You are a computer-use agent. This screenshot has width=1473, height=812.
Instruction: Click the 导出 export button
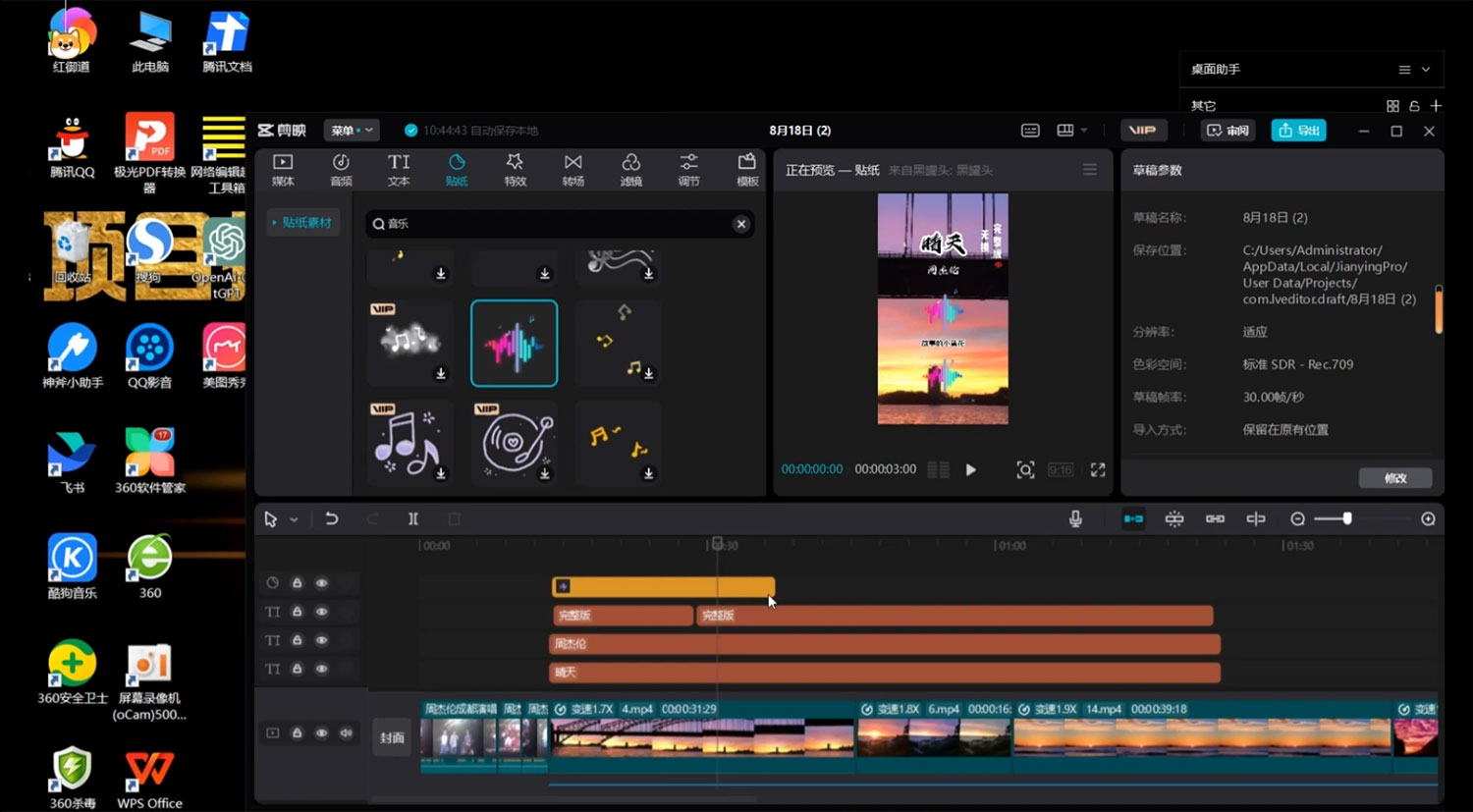point(1298,130)
